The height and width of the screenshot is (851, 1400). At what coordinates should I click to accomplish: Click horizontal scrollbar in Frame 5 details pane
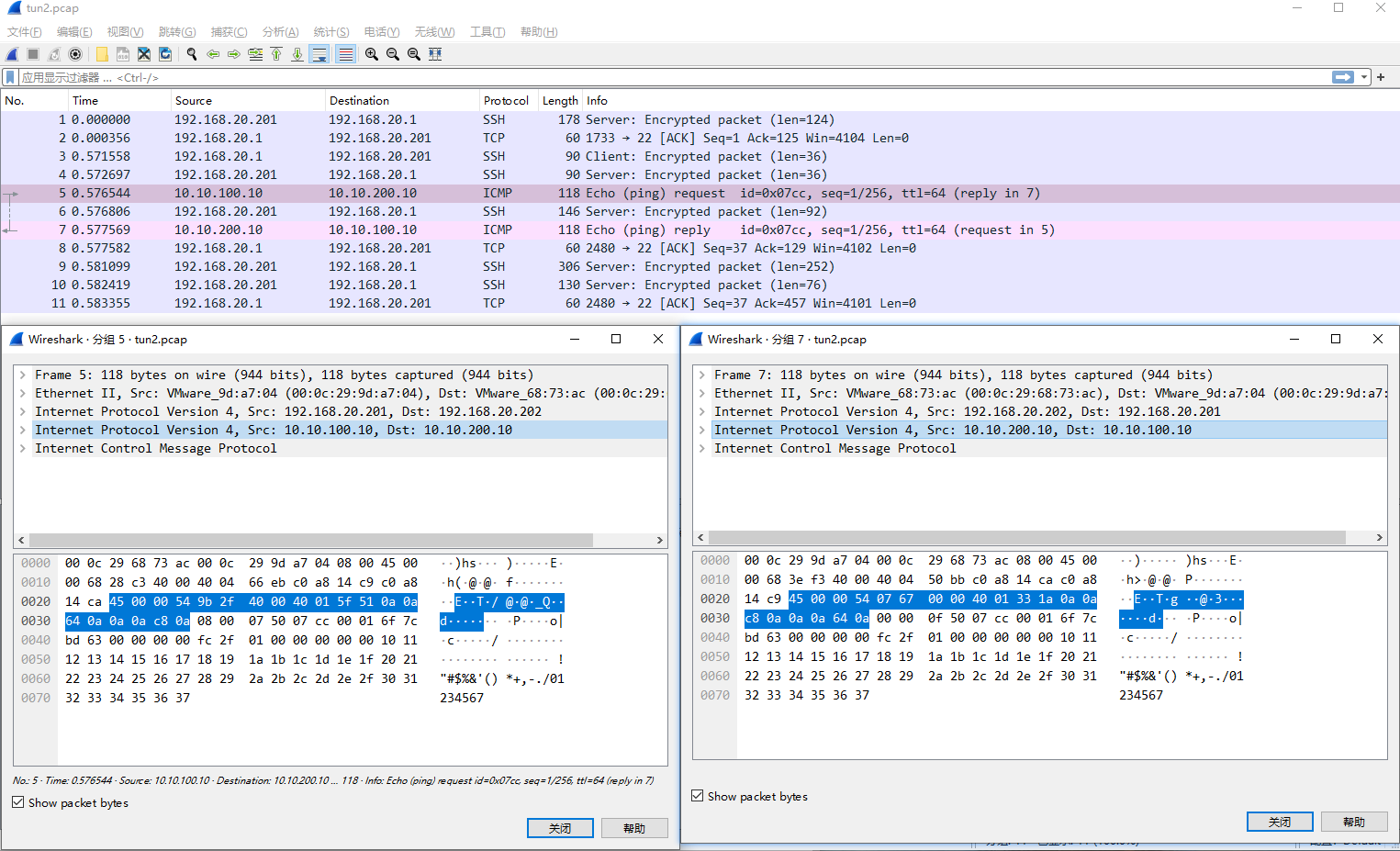[x=312, y=540]
